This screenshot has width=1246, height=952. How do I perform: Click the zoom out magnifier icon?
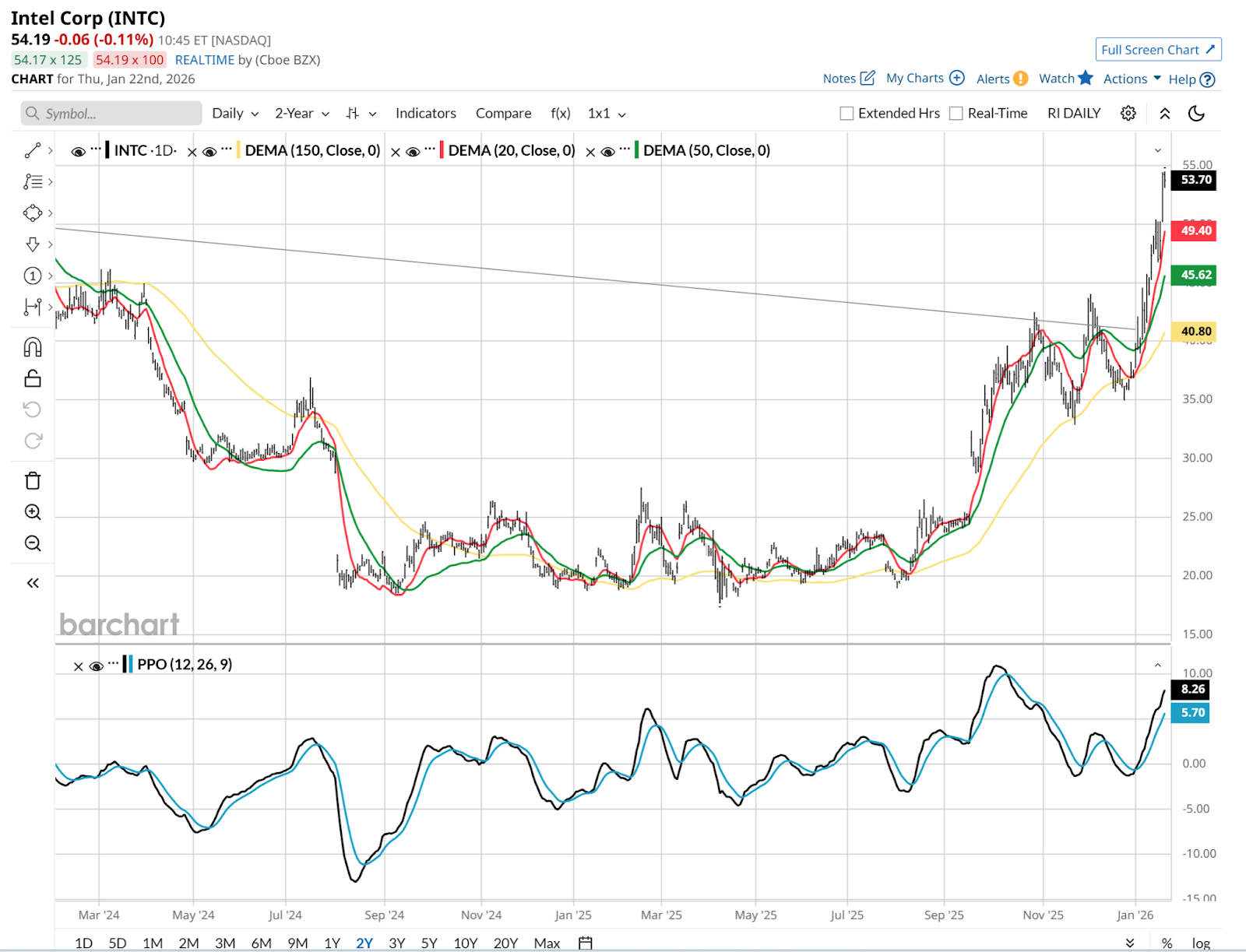[33, 543]
